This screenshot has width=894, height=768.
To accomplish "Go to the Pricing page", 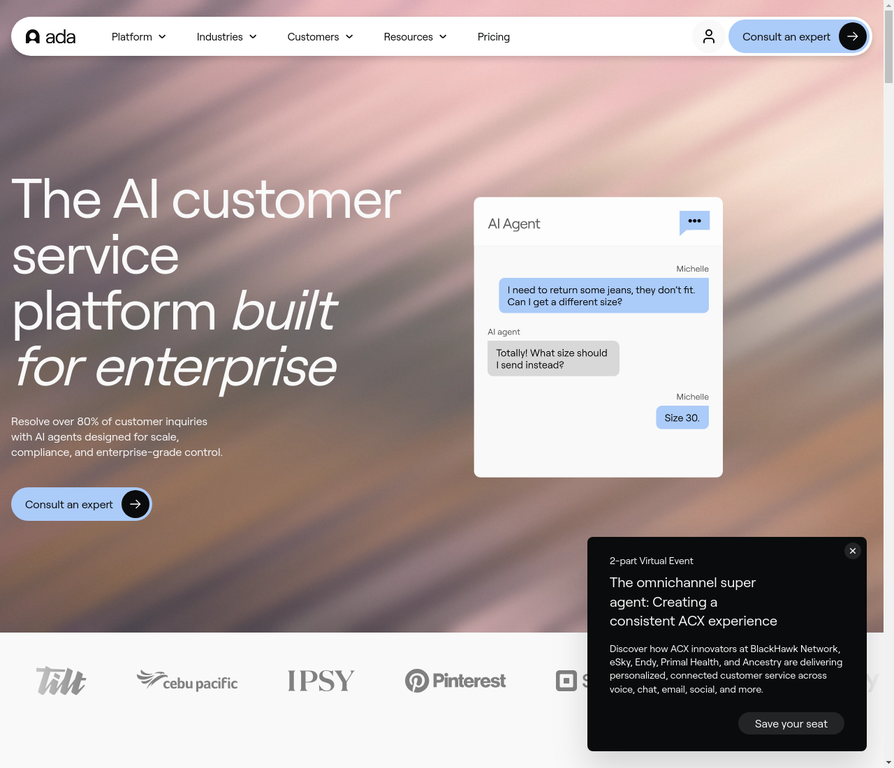I will 493,37.
